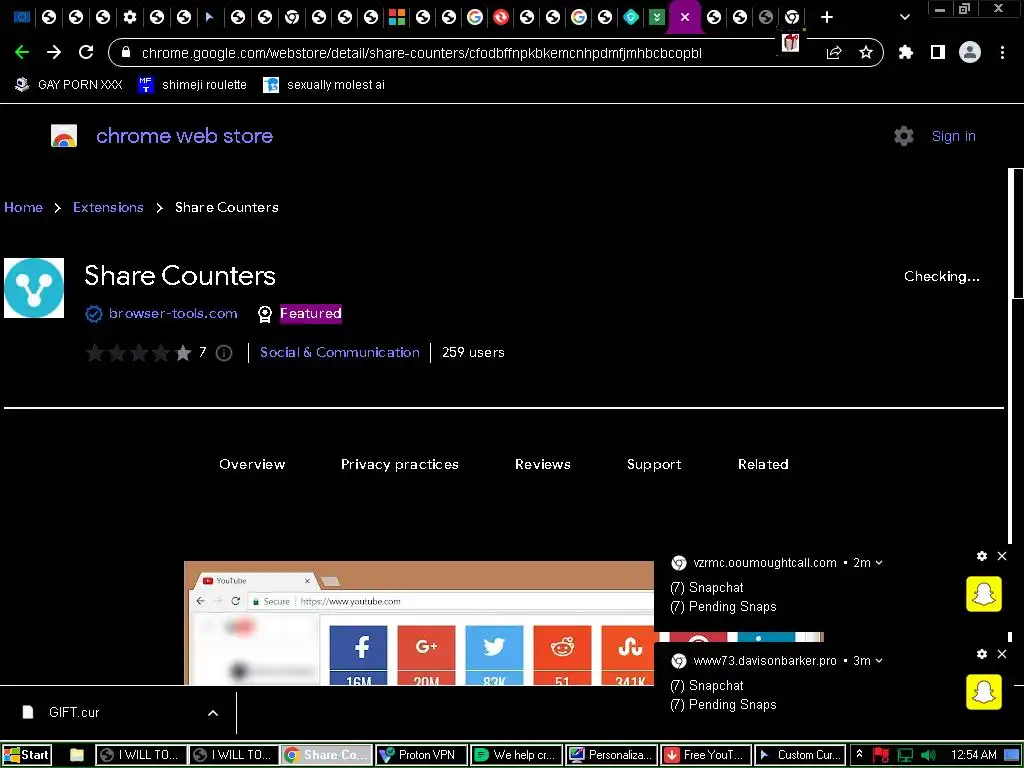Open Chrome's three-dot menu
The height and width of the screenshot is (768, 1024).
(1002, 52)
